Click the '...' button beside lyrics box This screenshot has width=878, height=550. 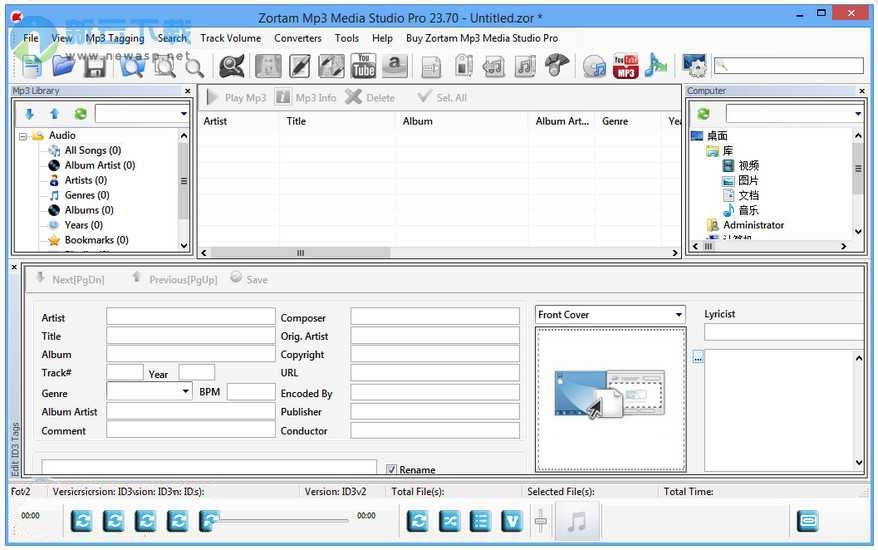698,357
